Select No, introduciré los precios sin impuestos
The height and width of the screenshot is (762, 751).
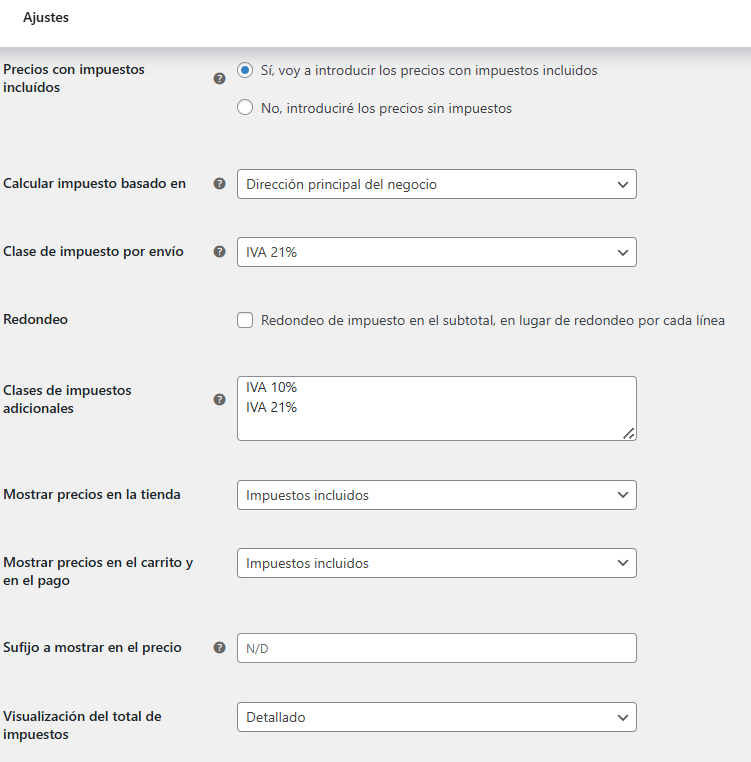(x=245, y=107)
